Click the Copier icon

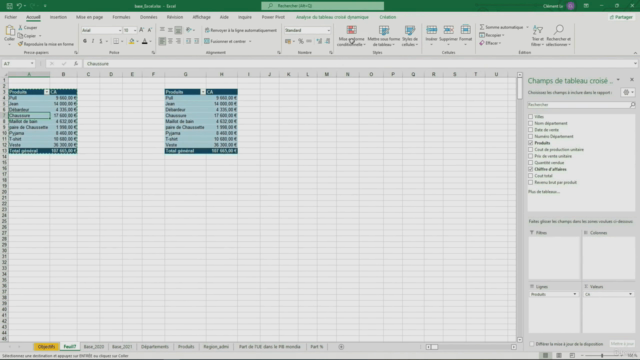tap(20, 36)
